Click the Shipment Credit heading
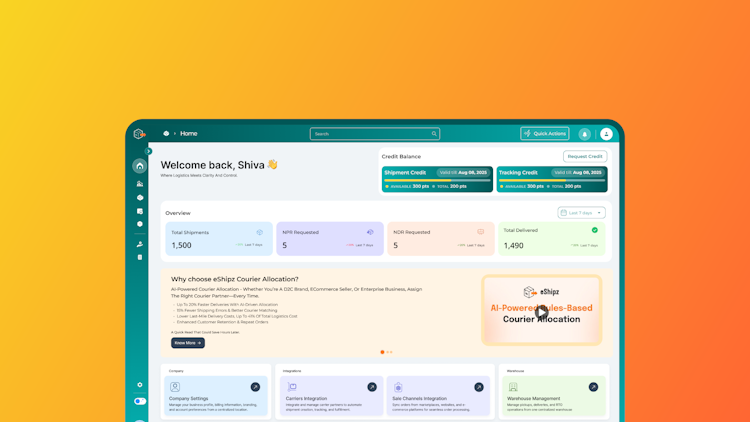750x422 pixels. click(405, 173)
